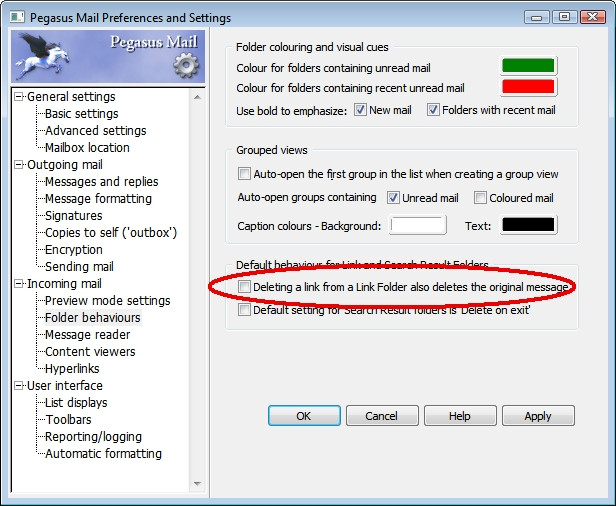Go to Toolbars settings
This screenshot has height=506, width=616.
(68, 420)
